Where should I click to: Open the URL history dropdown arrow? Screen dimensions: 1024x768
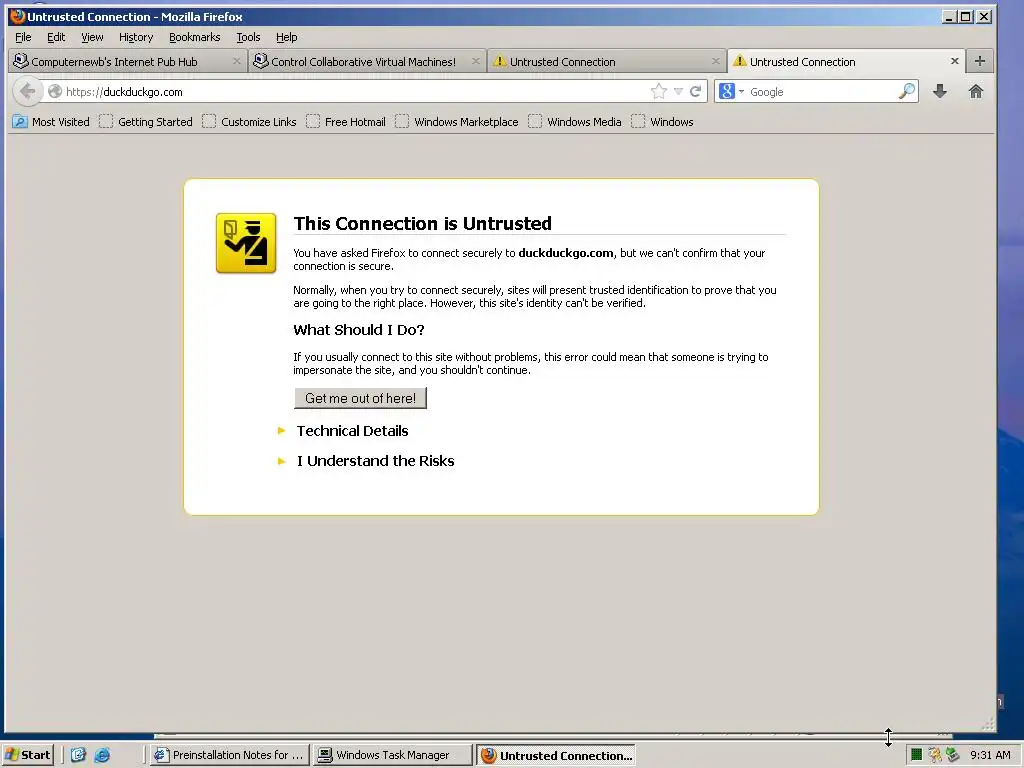point(679,91)
